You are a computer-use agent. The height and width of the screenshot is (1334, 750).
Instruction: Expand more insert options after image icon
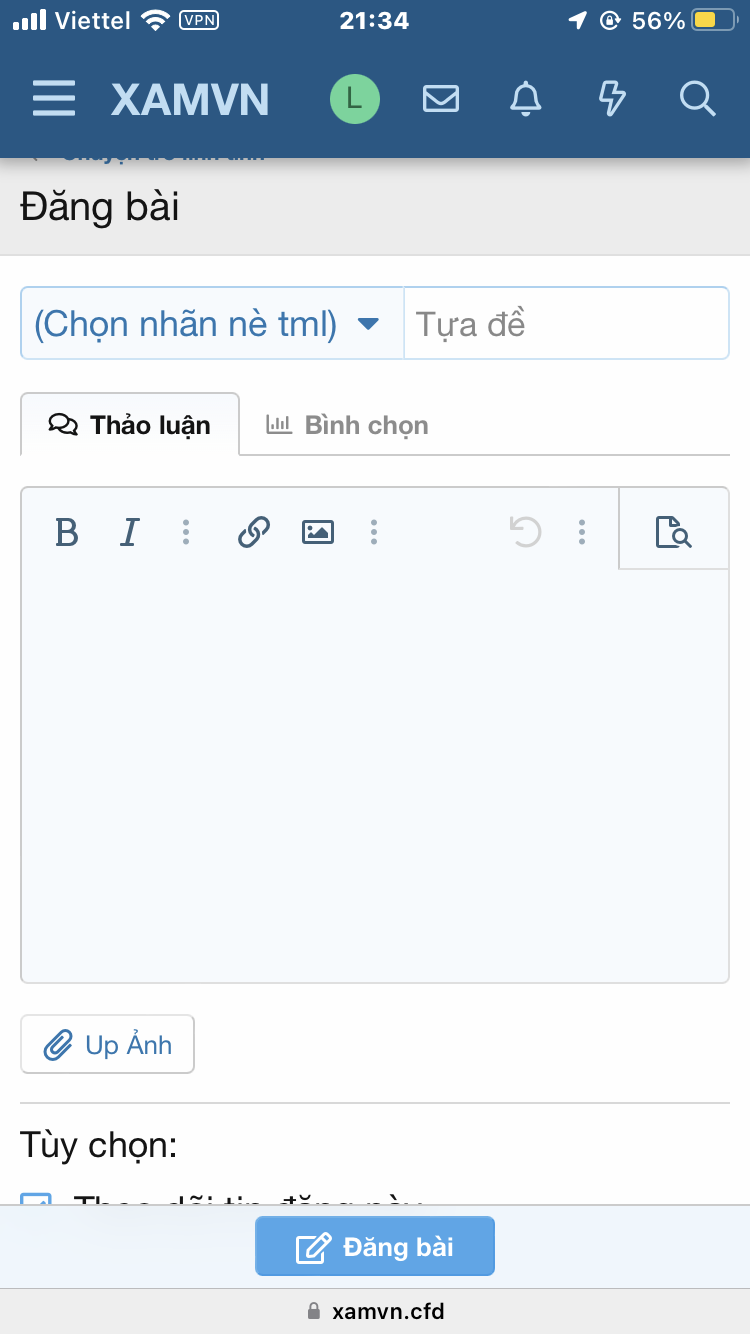click(x=374, y=532)
